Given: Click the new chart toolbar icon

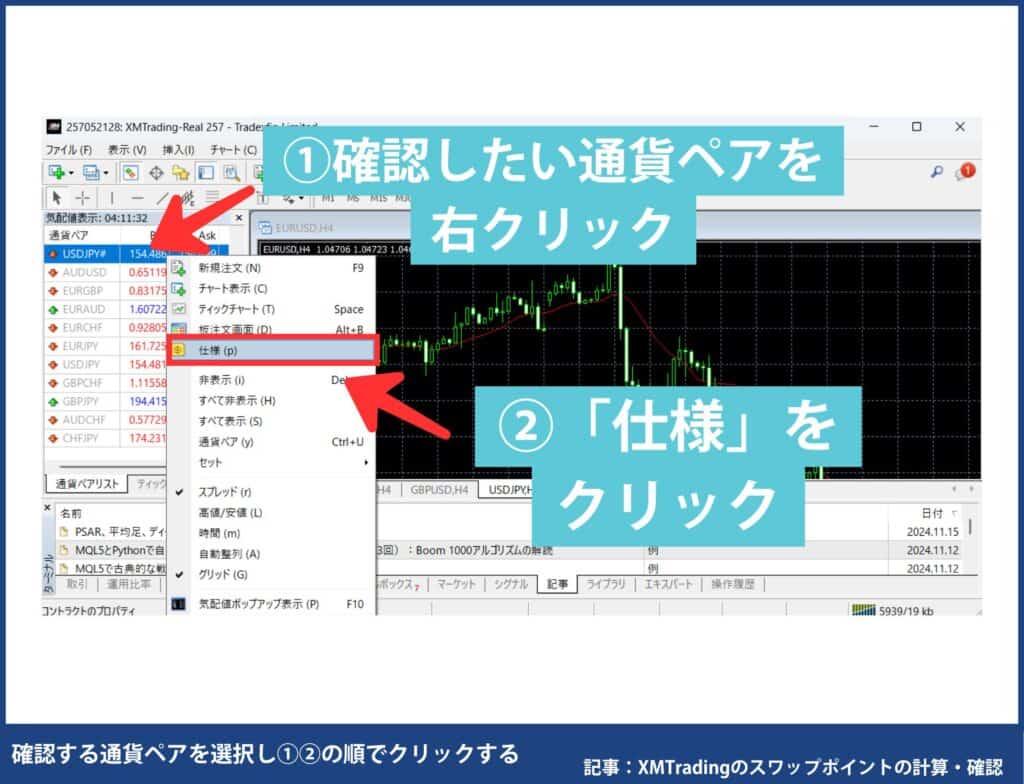Looking at the screenshot, I should (56, 172).
